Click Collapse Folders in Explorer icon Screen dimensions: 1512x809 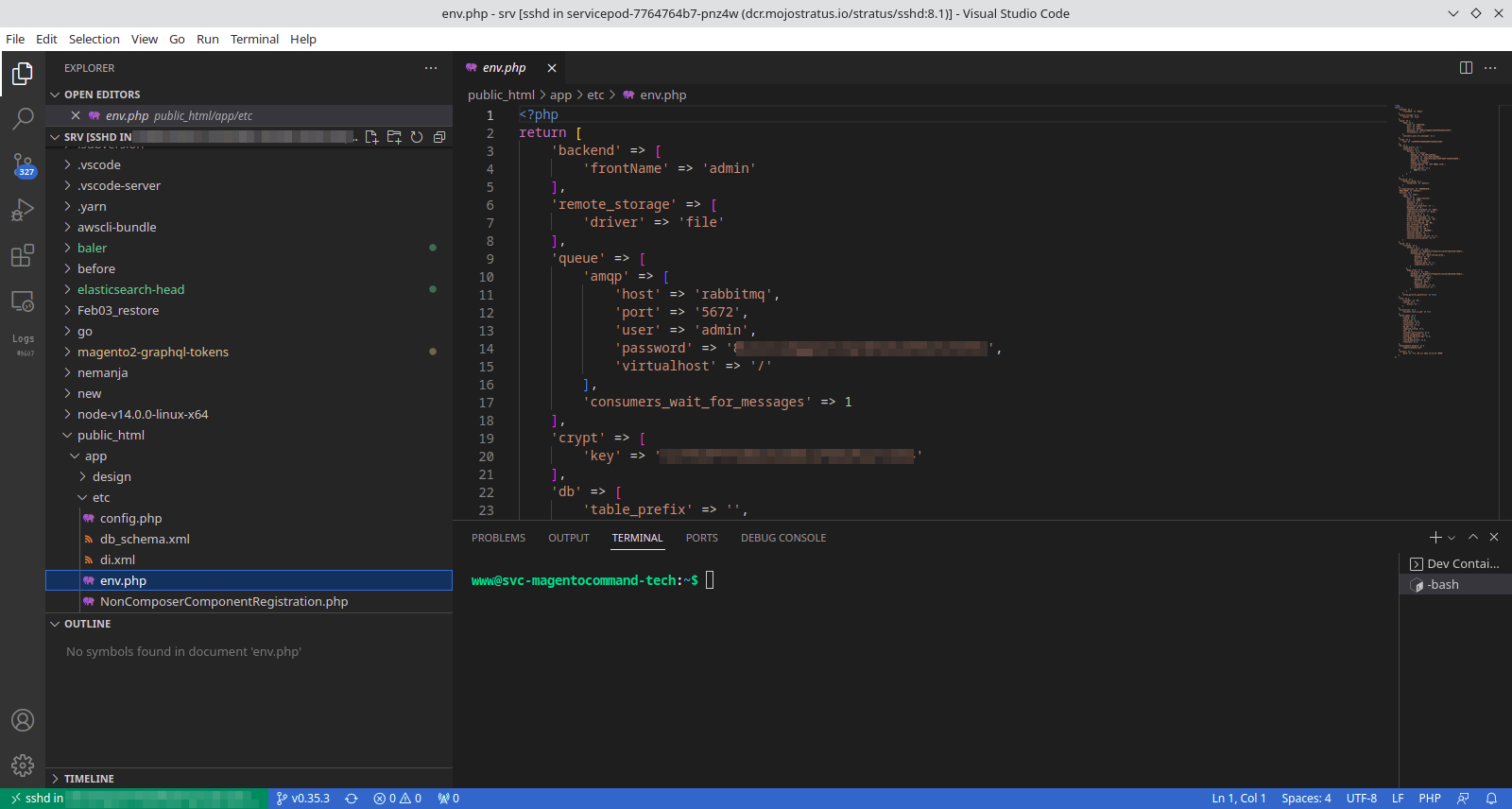click(x=439, y=137)
